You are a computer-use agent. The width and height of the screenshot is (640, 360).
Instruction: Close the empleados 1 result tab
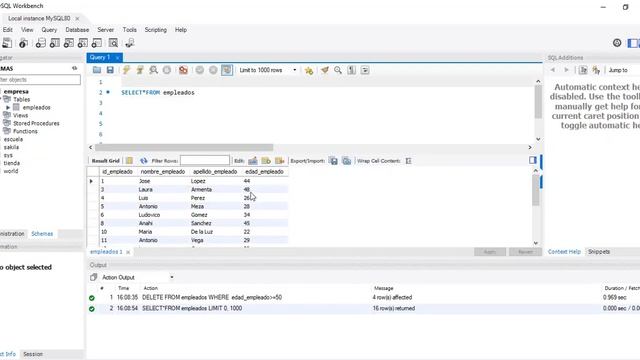tap(128, 252)
